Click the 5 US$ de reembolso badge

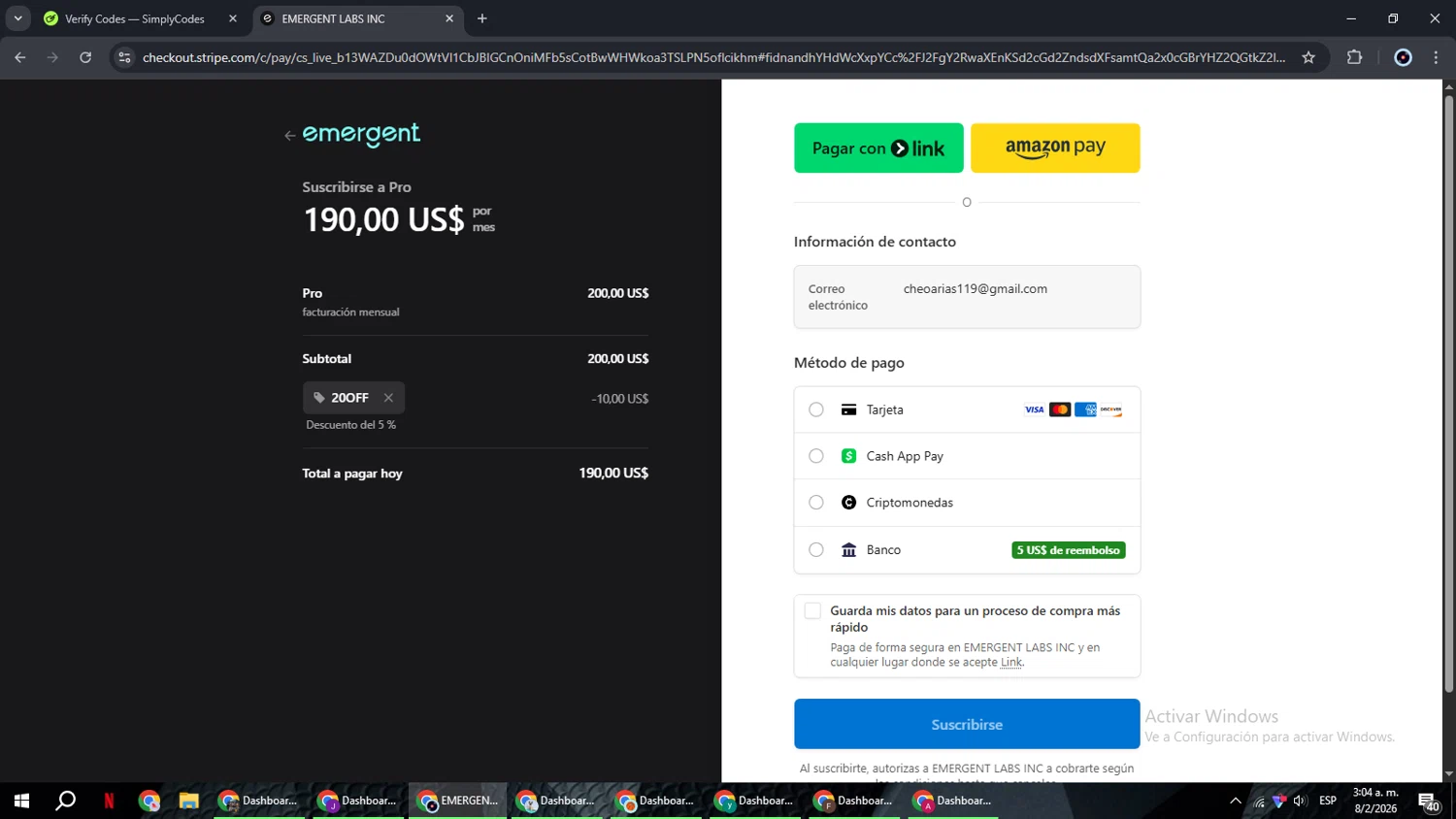pos(1069,550)
